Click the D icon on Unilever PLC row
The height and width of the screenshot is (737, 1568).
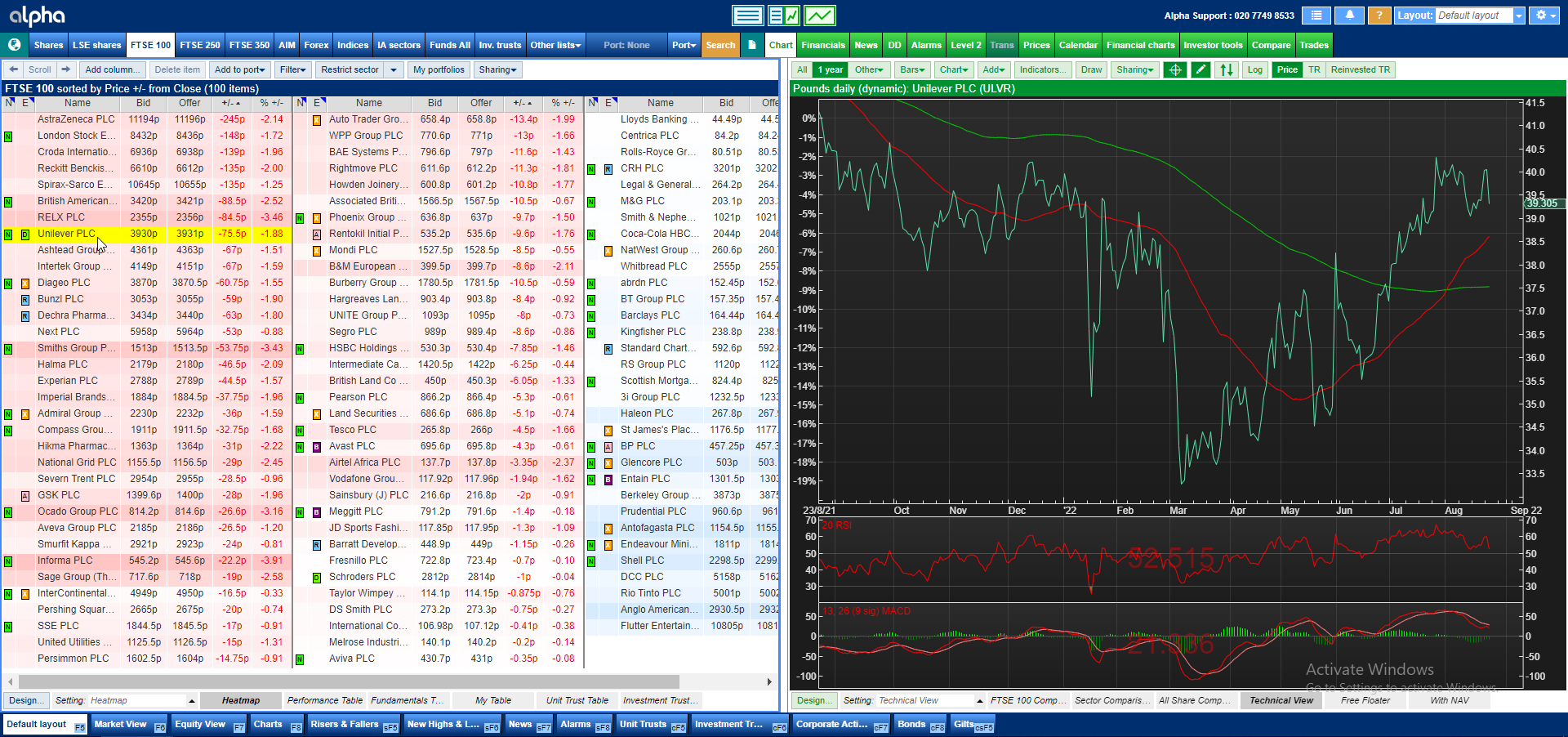pyautogui.click(x=25, y=234)
